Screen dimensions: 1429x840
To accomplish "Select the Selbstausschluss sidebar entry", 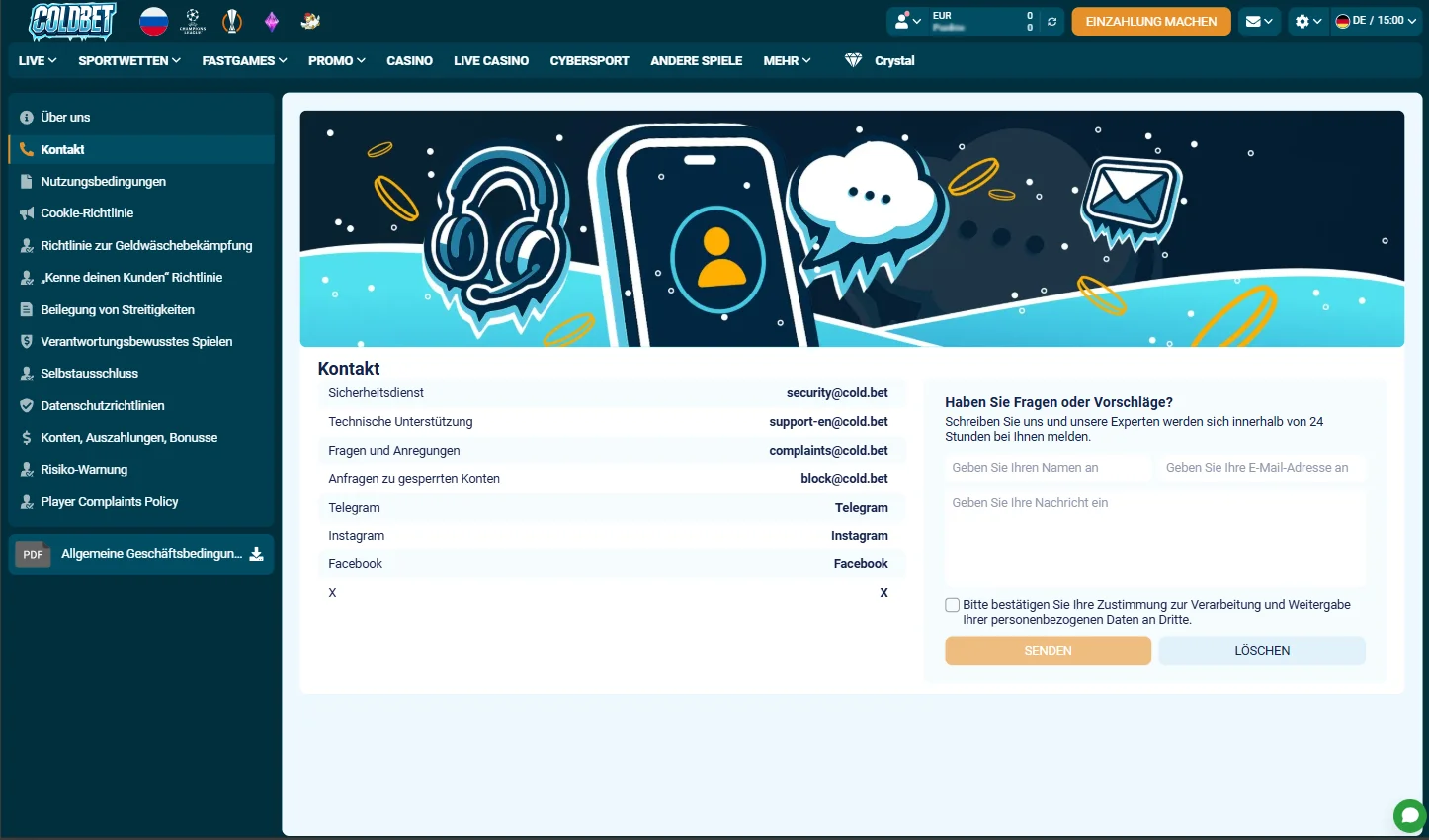I will point(87,373).
